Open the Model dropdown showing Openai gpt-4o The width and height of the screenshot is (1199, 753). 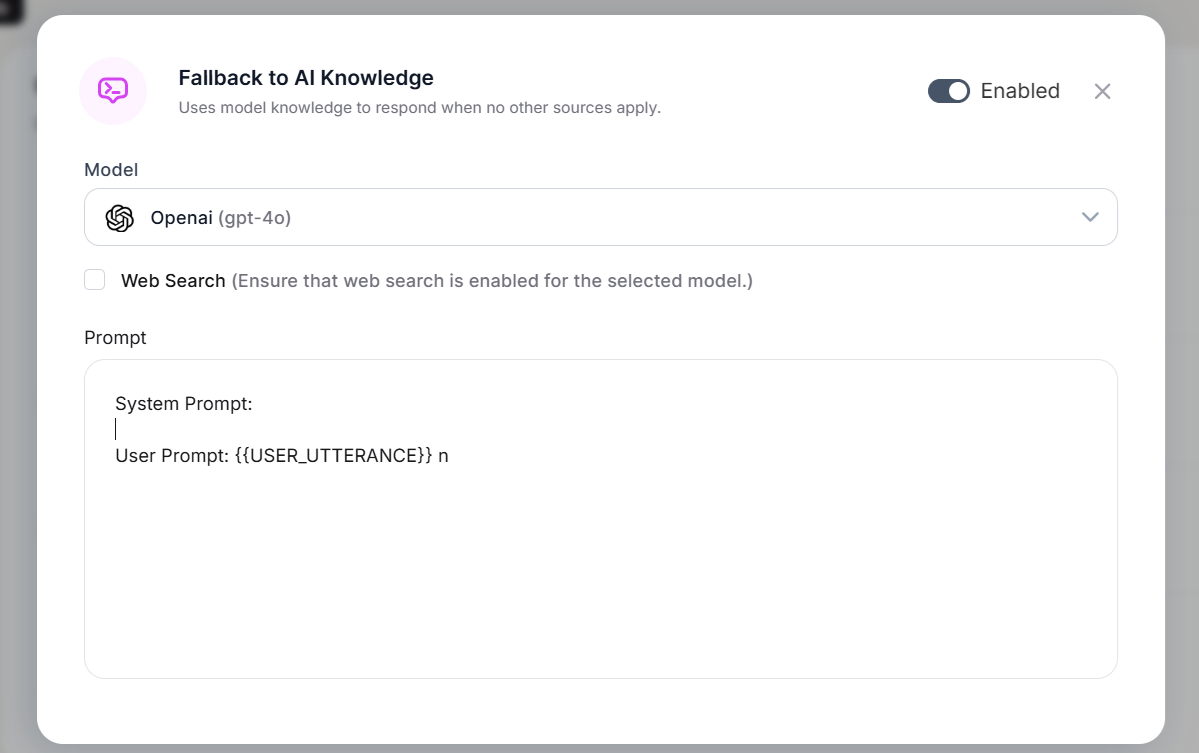(x=600, y=217)
